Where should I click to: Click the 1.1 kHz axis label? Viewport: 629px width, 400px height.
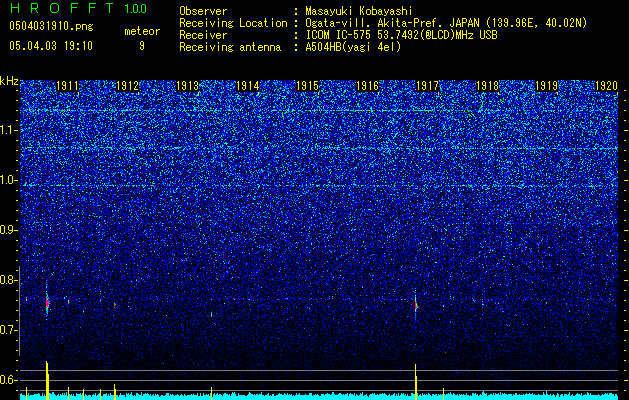(9, 130)
